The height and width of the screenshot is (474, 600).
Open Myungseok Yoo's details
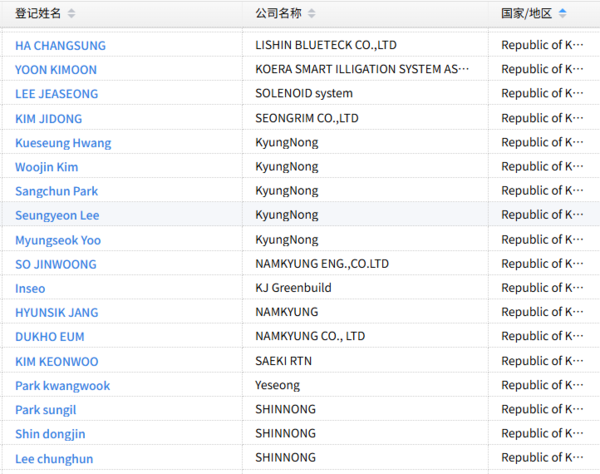pos(58,239)
